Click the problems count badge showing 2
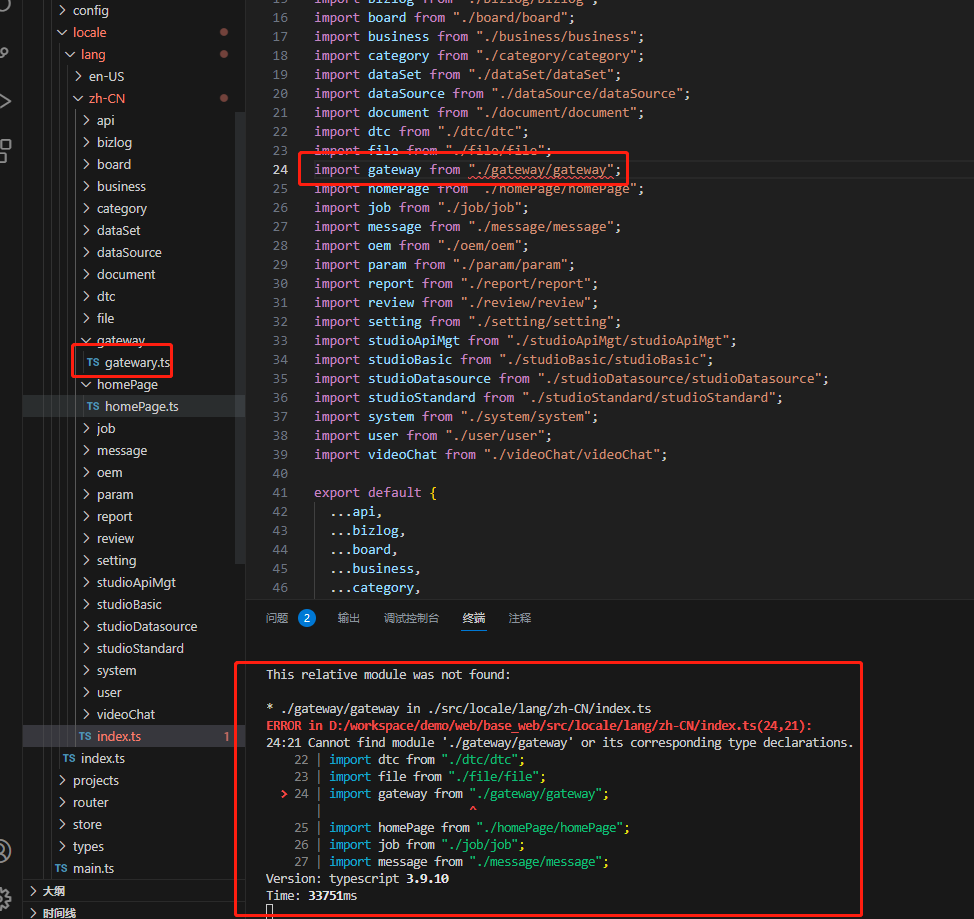The image size is (974, 919). (307, 618)
